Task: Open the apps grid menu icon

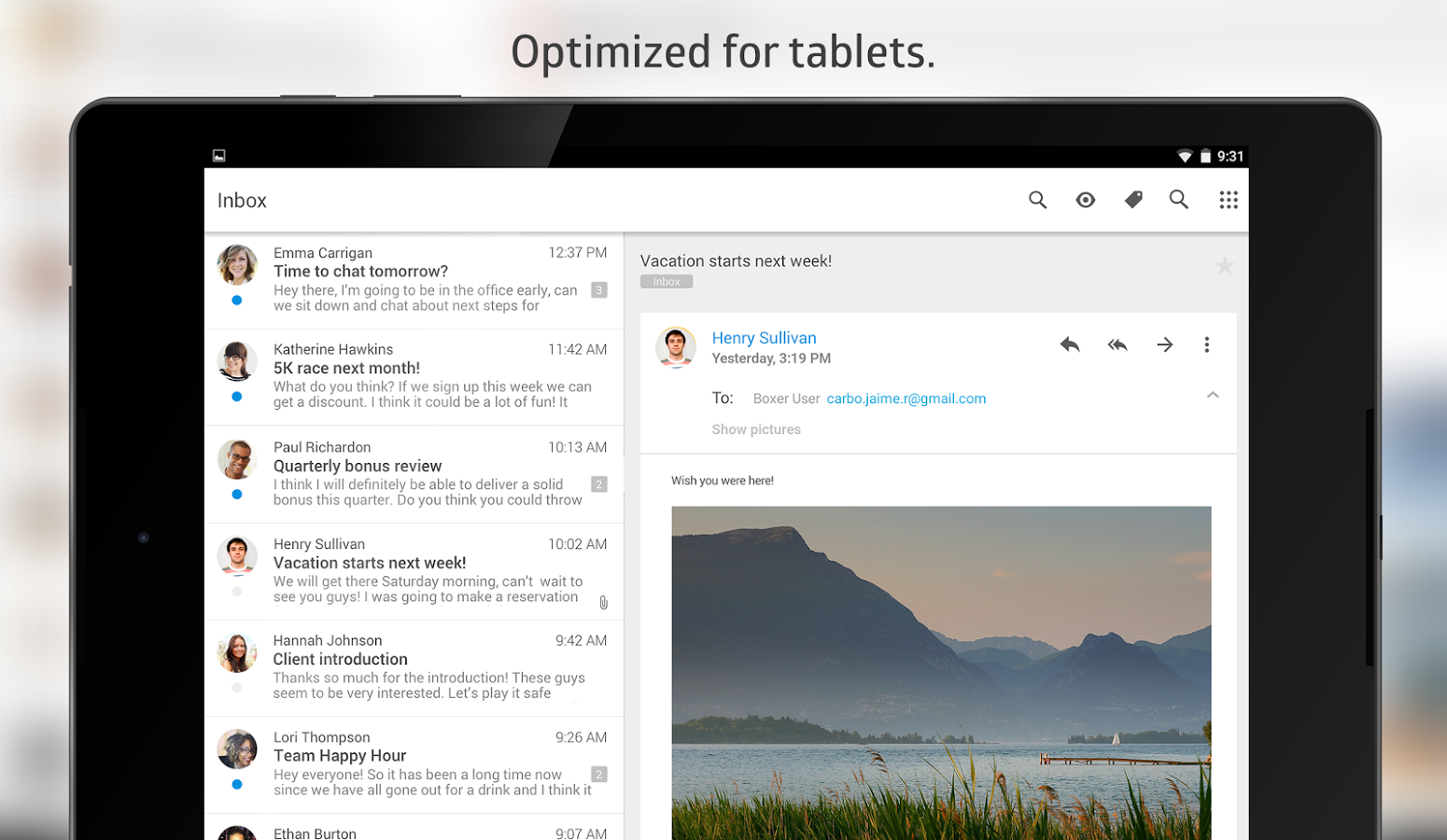Action: tap(1229, 200)
